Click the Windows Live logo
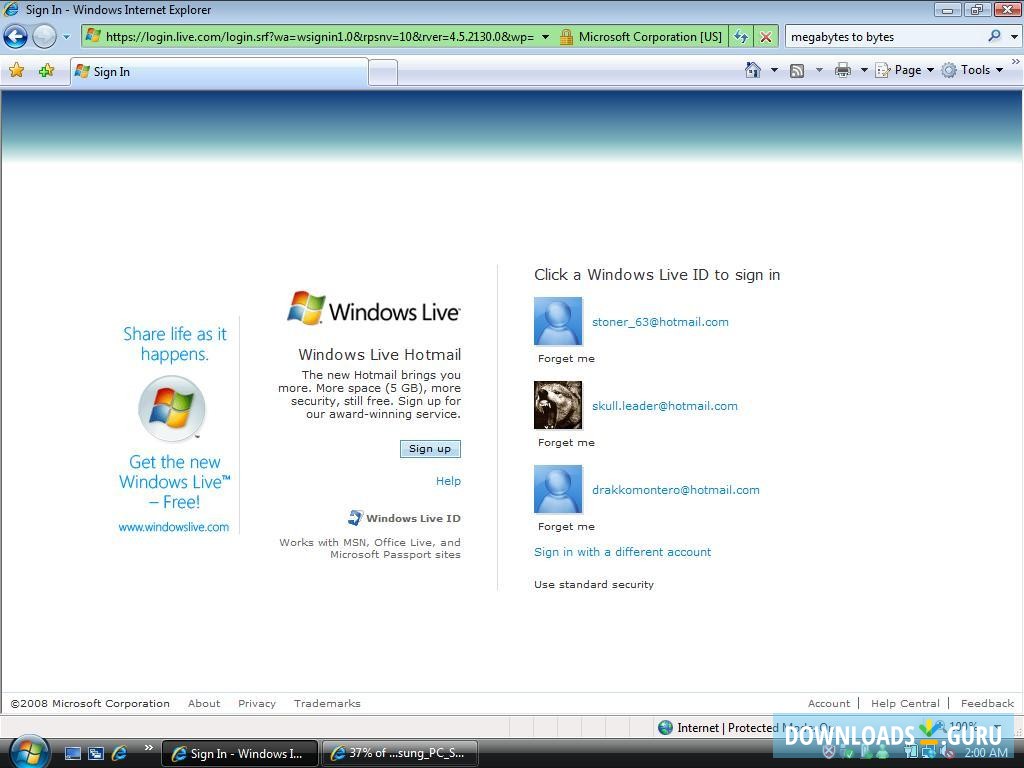Image resolution: width=1024 pixels, height=768 pixels. [x=374, y=309]
